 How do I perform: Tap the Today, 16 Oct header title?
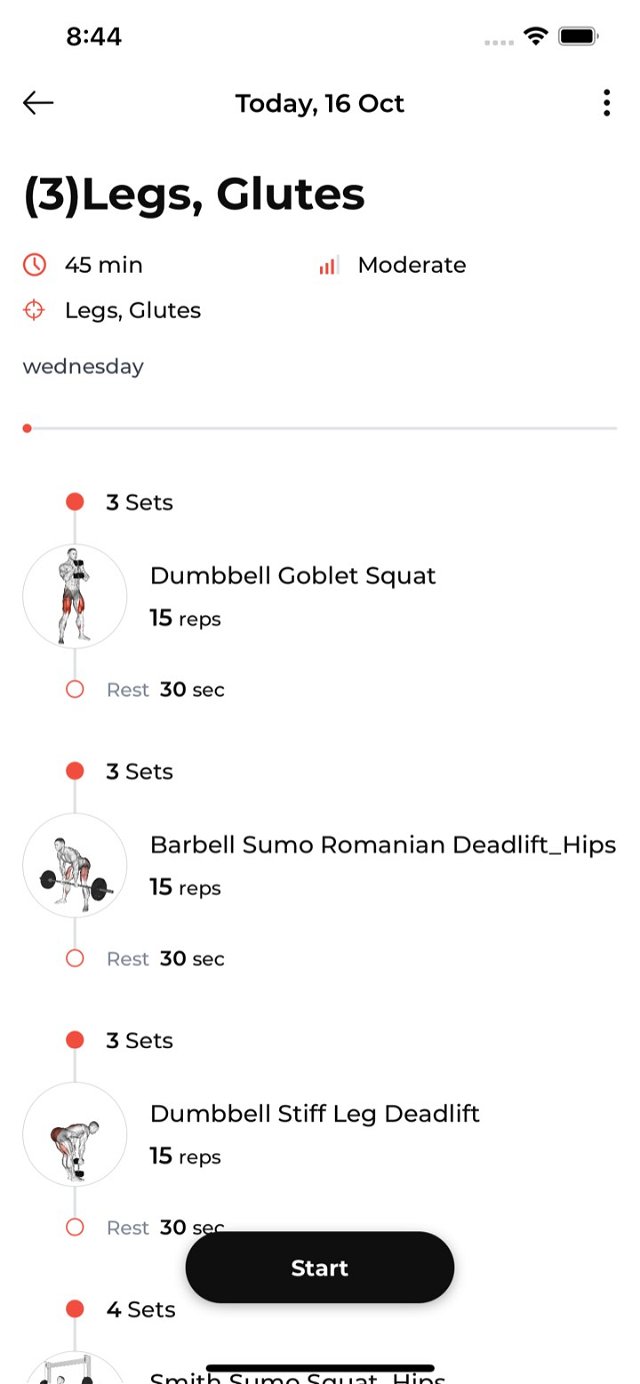pyautogui.click(x=320, y=103)
